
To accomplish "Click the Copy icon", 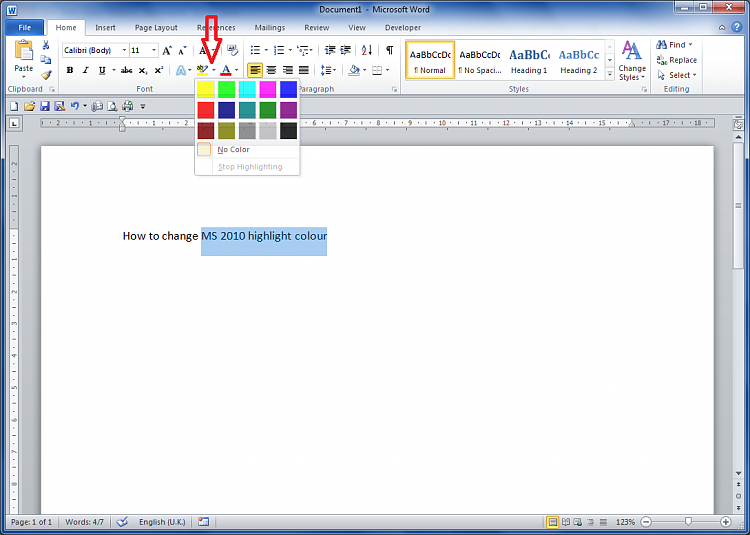I will pyautogui.click(x=45, y=60).
